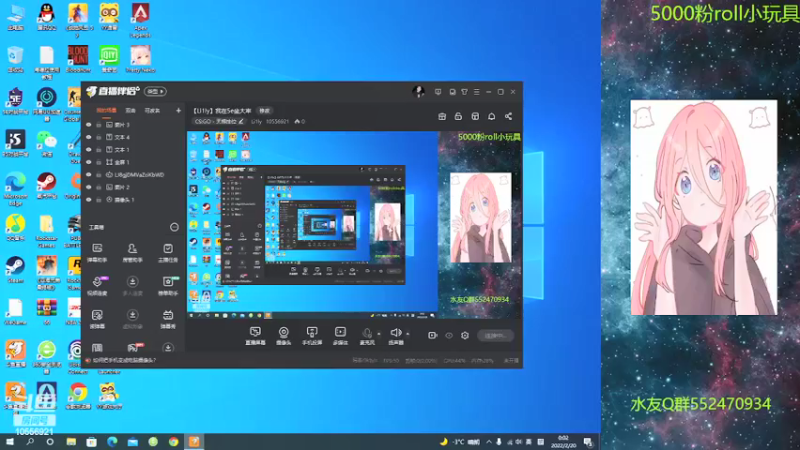The width and height of the screenshot is (800, 450).
Task: Open the taskbar search magnifier
Action: pyautogui.click(x=30, y=442)
